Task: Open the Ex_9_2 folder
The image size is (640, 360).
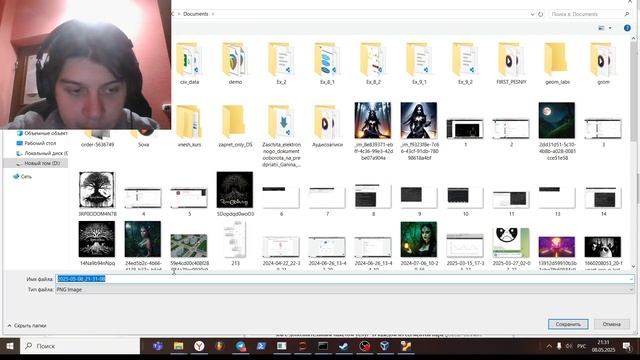Action: [x=465, y=63]
